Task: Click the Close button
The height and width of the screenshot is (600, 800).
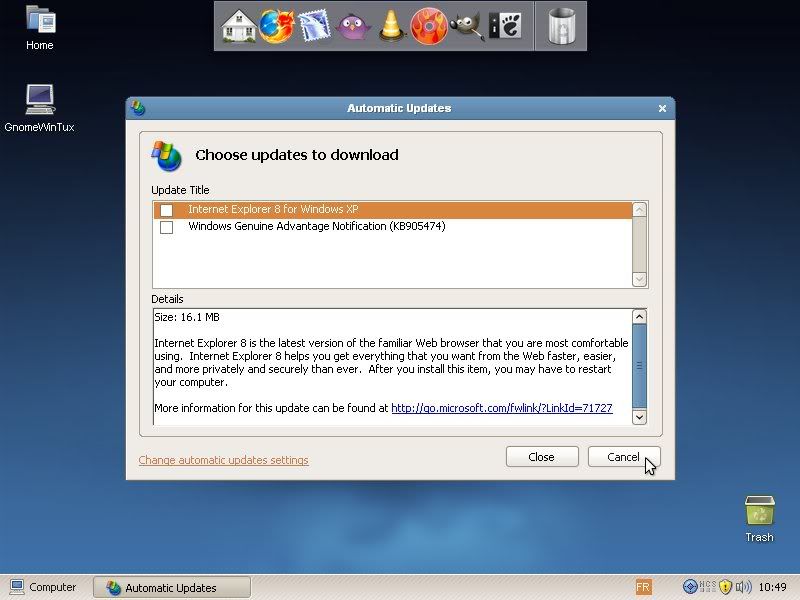Action: coord(542,457)
